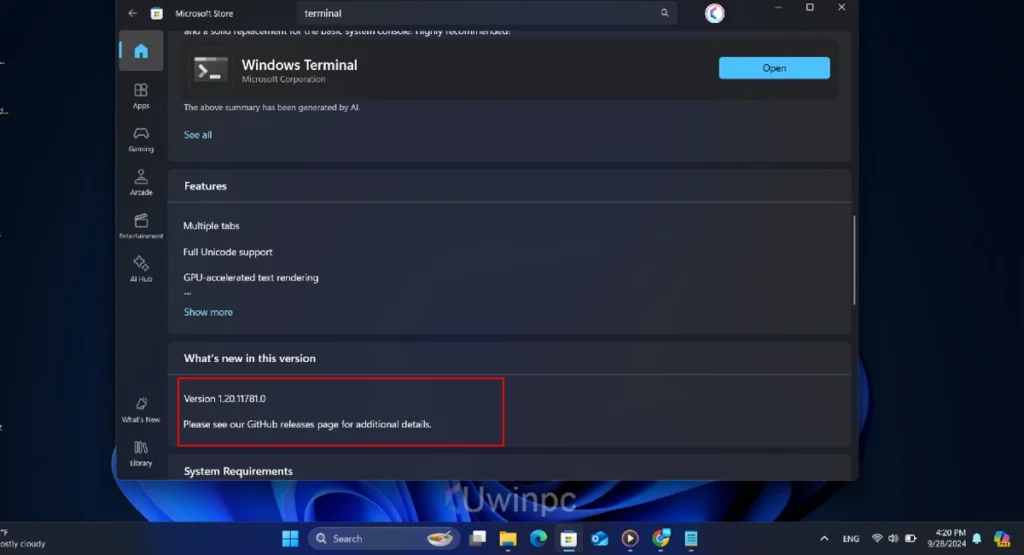
Task: Click AI-generated summary notice text
Action: 272,107
